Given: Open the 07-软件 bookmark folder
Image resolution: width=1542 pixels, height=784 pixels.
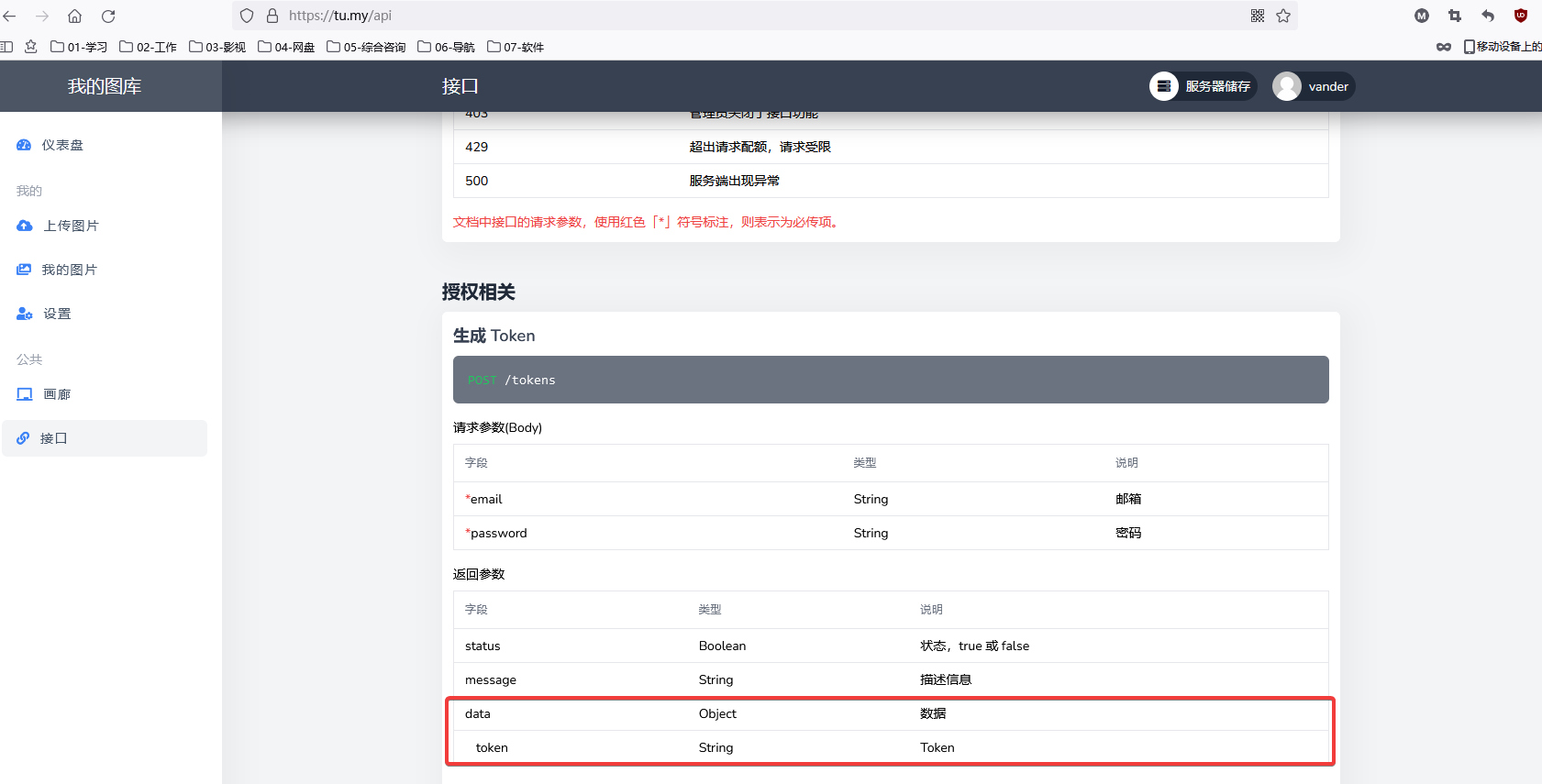Looking at the screenshot, I should (x=516, y=47).
